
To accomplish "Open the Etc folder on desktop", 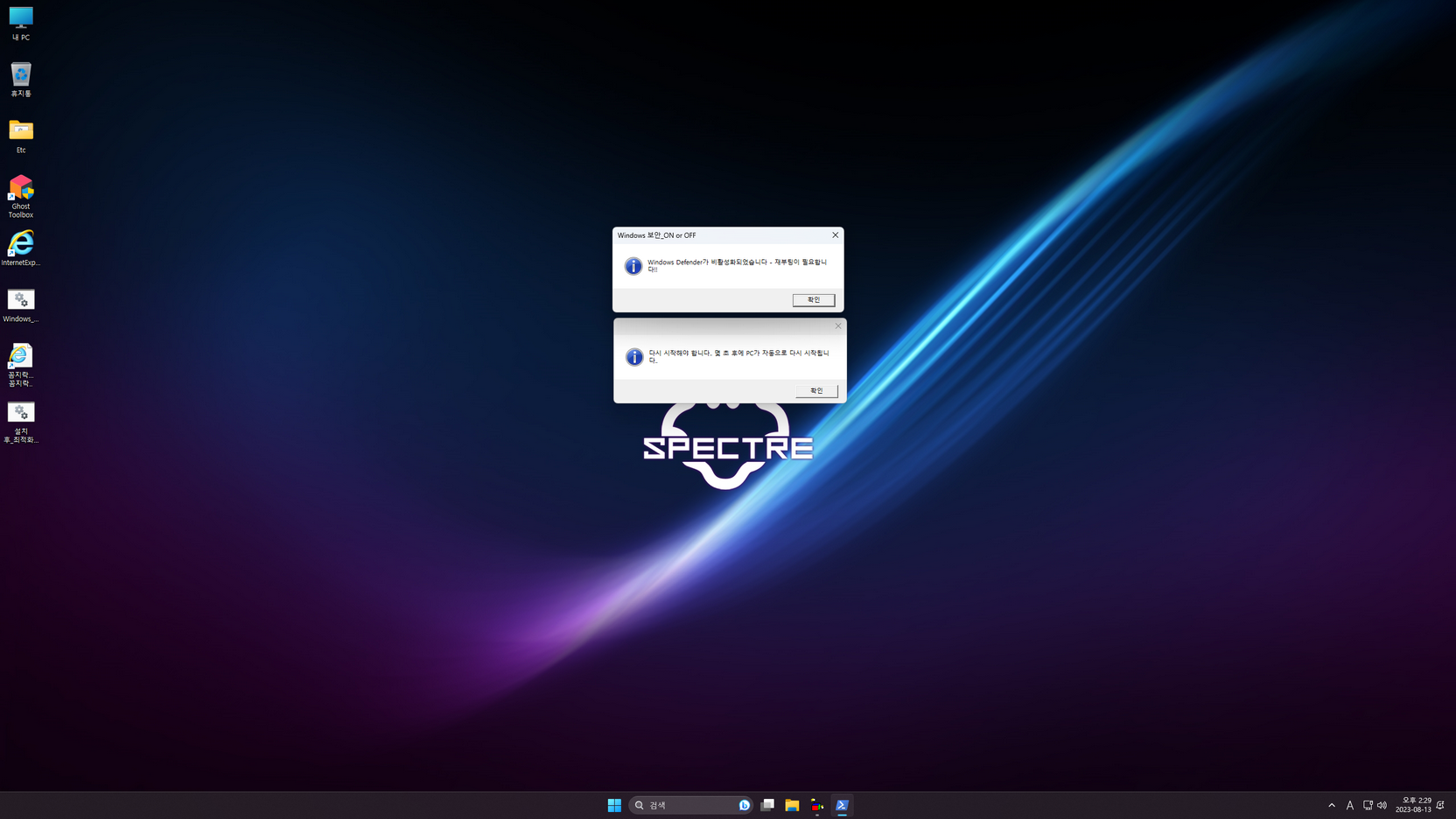I will (21, 136).
